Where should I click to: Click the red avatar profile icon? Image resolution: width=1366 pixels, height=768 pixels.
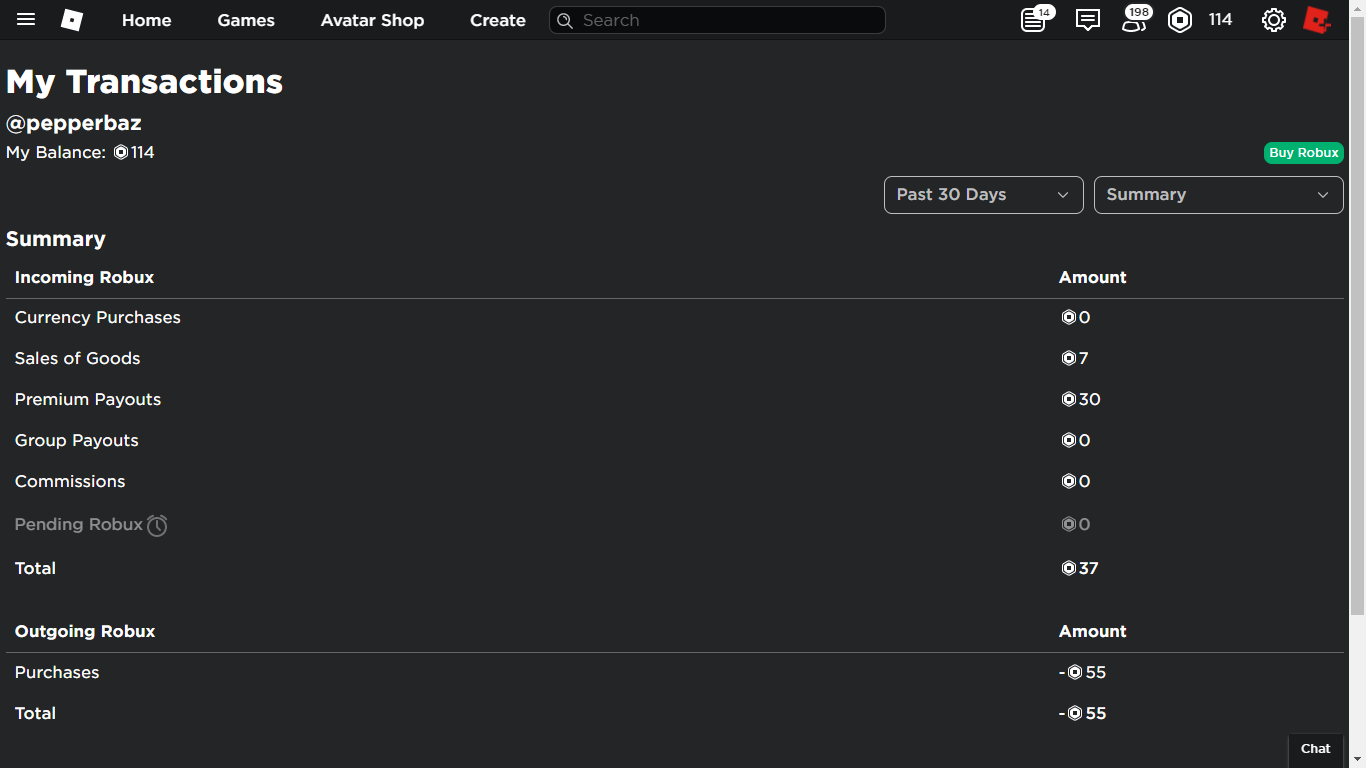[x=1317, y=20]
